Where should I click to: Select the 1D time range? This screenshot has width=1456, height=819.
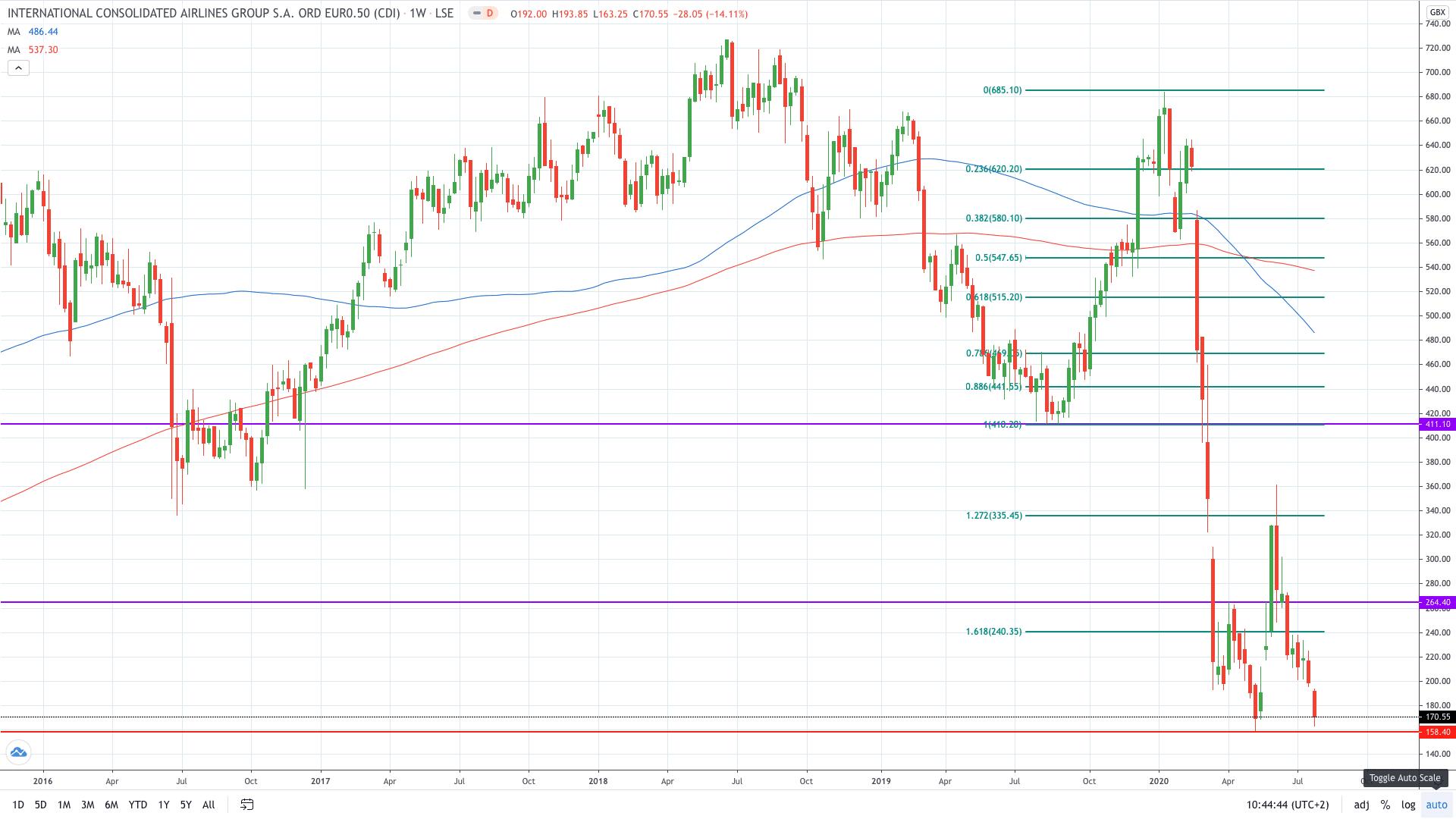tap(18, 805)
